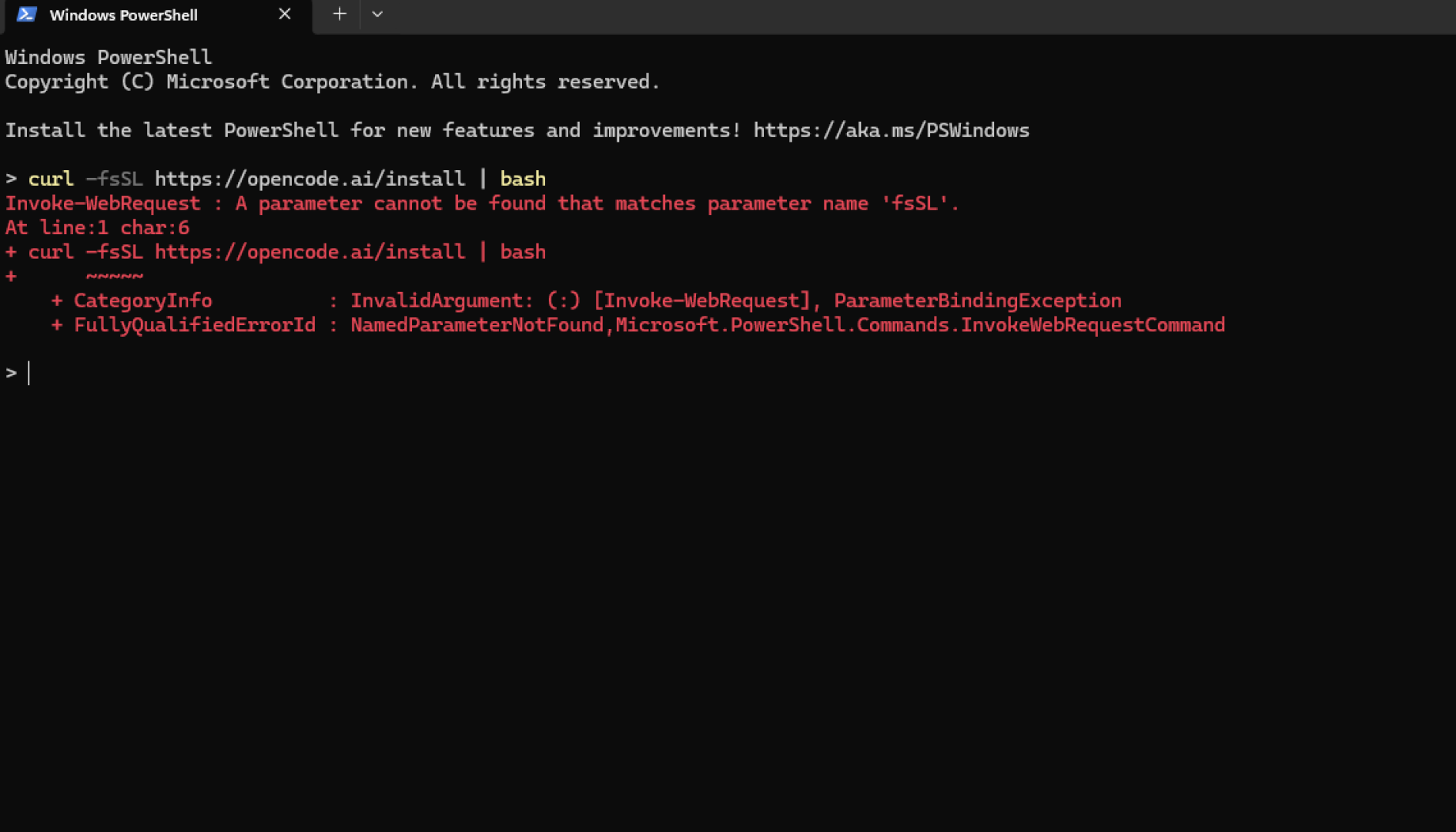Click the 'FullyQualifiedErrorId' error line

pyautogui.click(x=638, y=325)
